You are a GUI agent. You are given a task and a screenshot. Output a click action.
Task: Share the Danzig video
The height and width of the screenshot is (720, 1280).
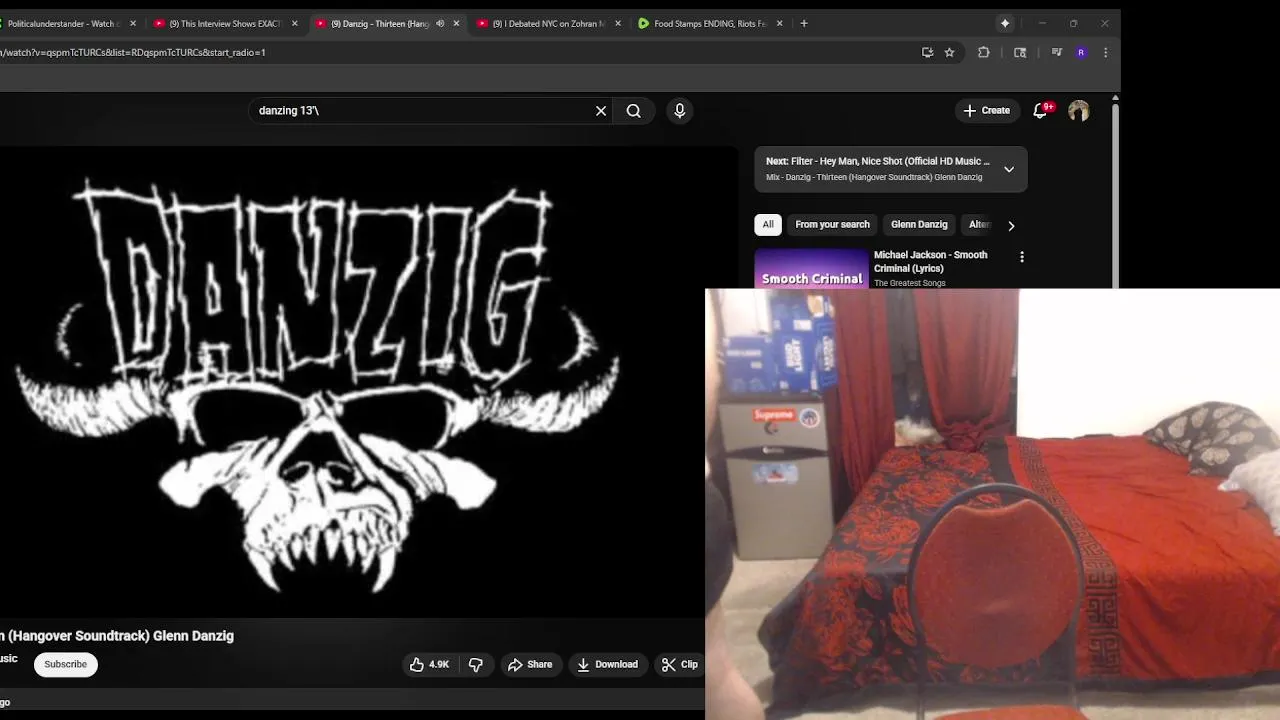pyautogui.click(x=530, y=664)
